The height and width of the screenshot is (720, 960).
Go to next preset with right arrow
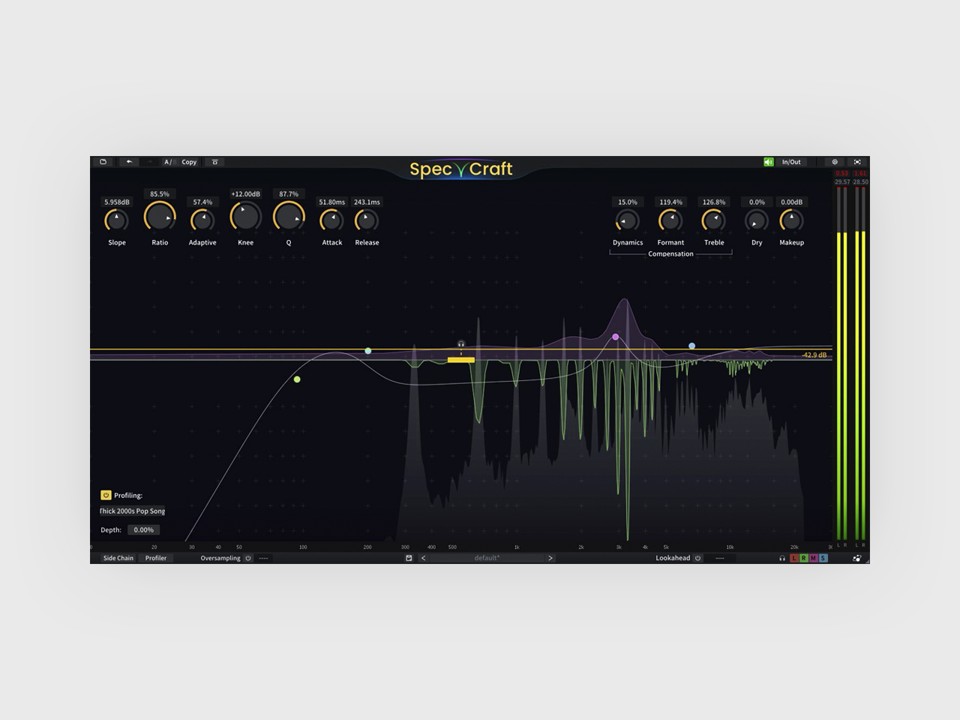coord(550,558)
